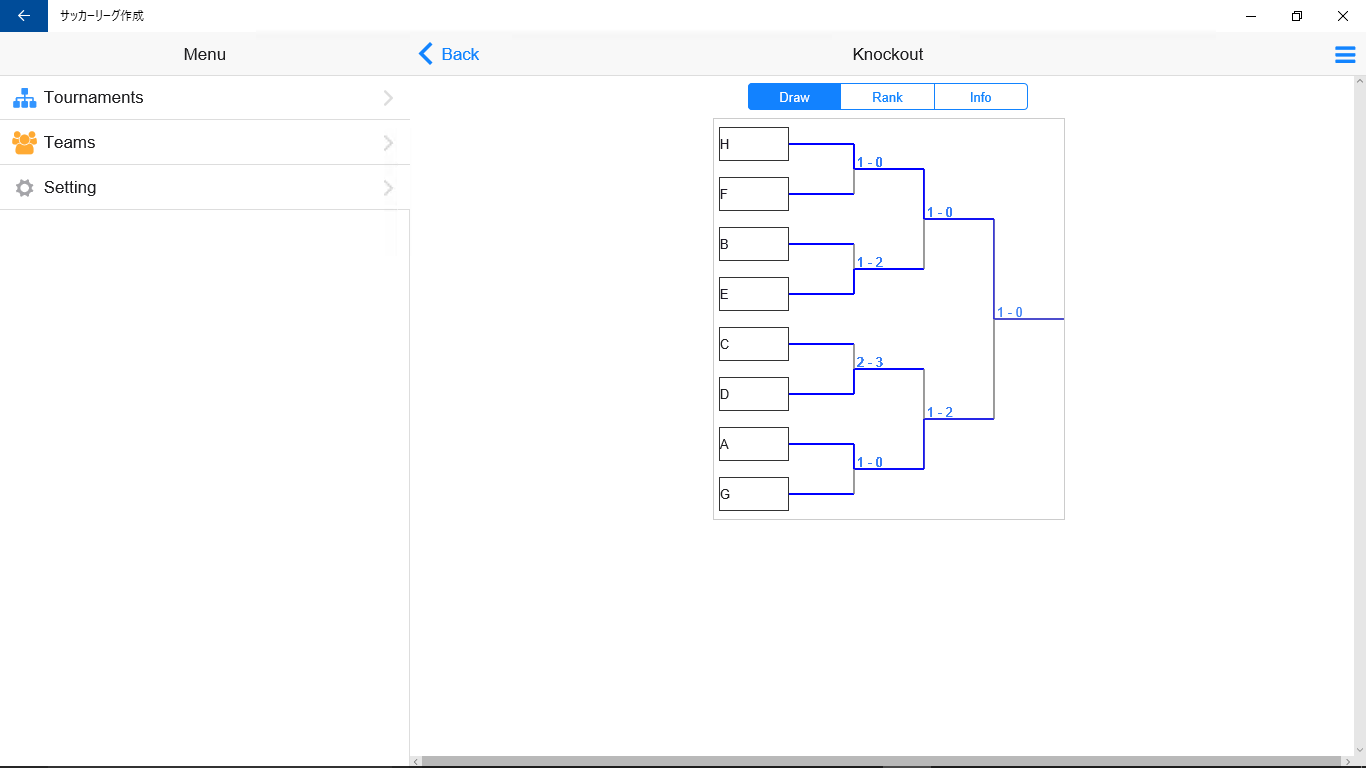Switch to the Rank tab

coord(887,97)
